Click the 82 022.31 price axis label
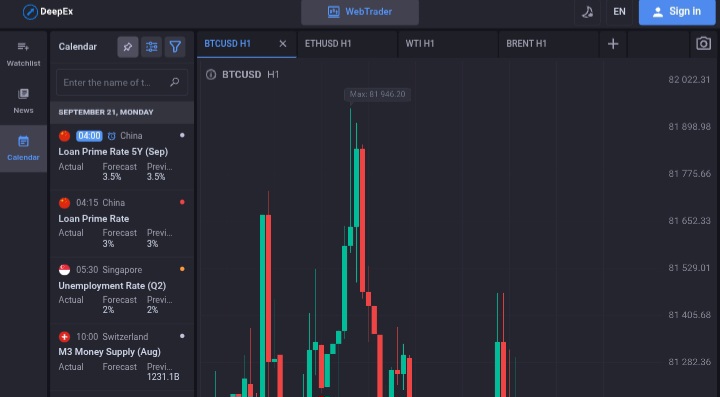The width and height of the screenshot is (720, 397). [x=689, y=79]
